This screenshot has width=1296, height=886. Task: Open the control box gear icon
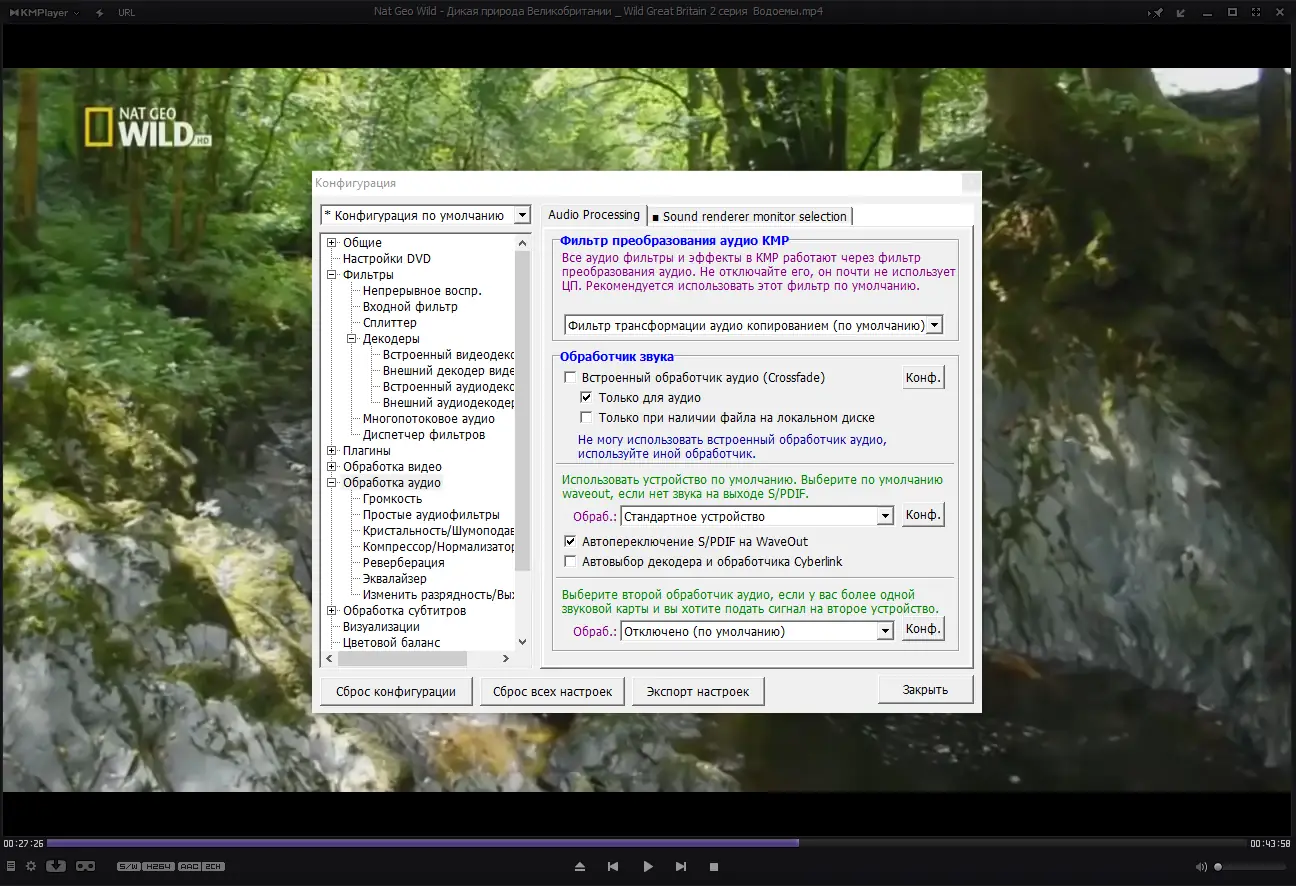coord(31,866)
